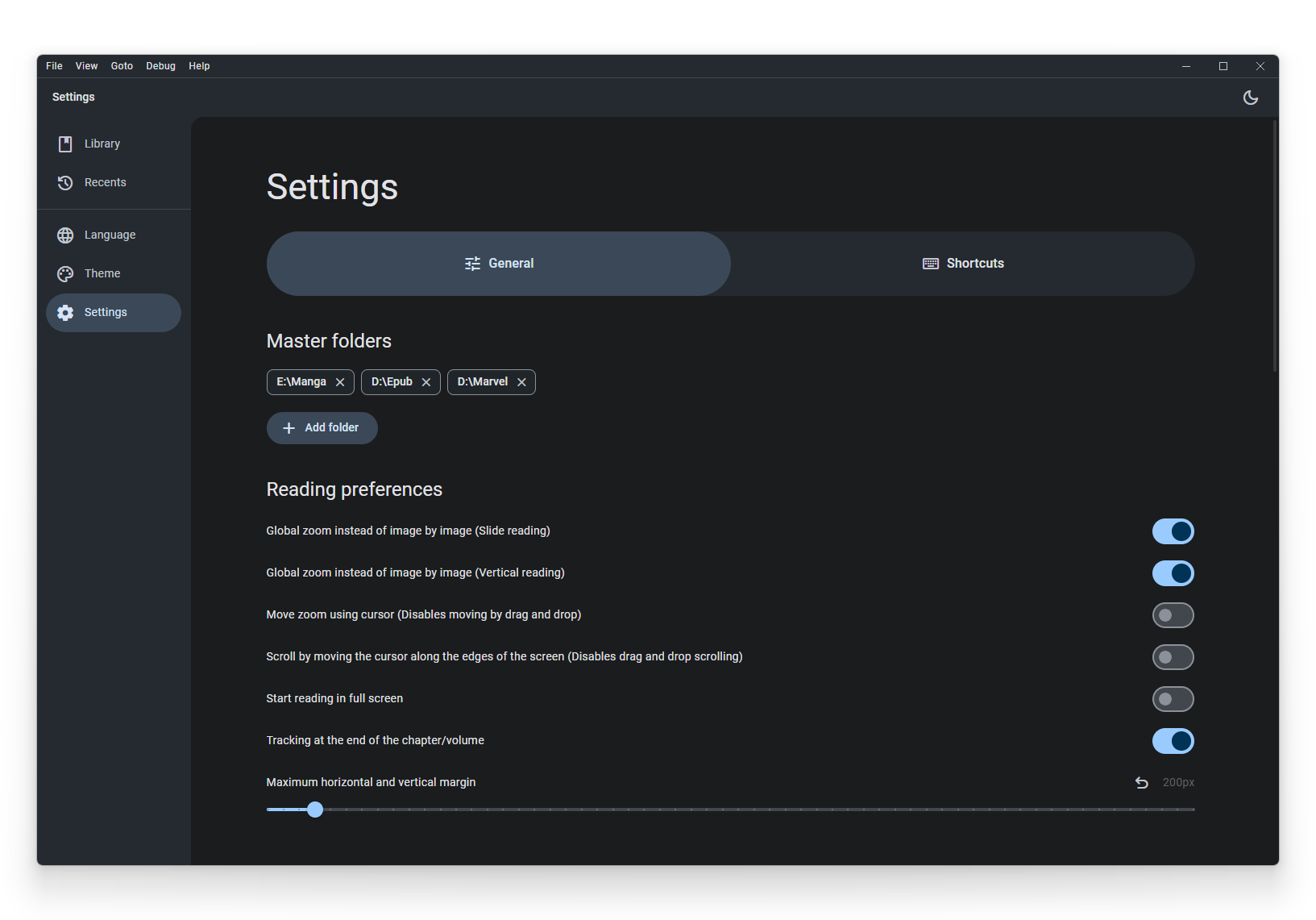This screenshot has height=920, width=1316.
Task: Open the Language globe icon
Action: (x=64, y=235)
